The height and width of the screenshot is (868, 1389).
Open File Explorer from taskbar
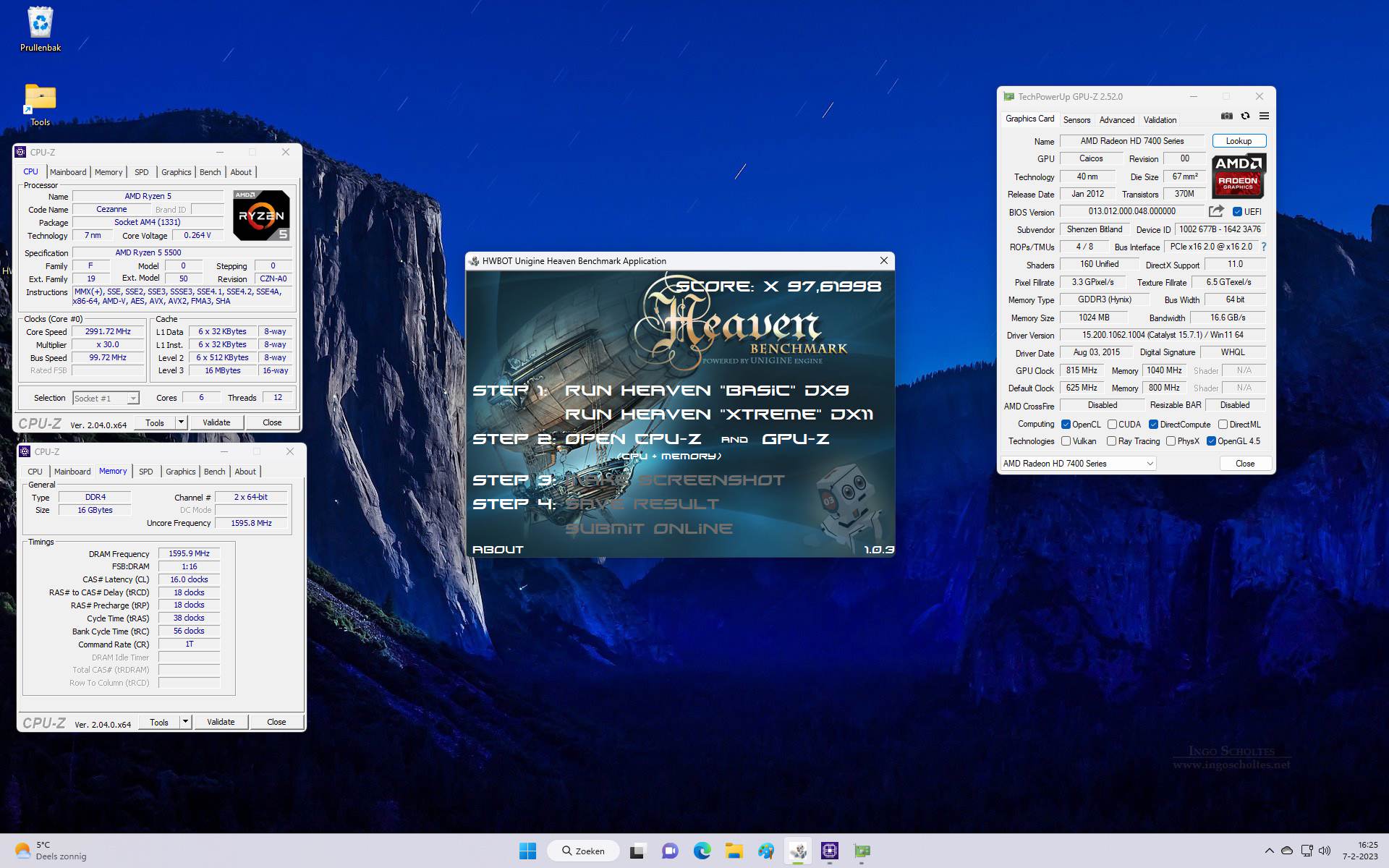click(734, 851)
